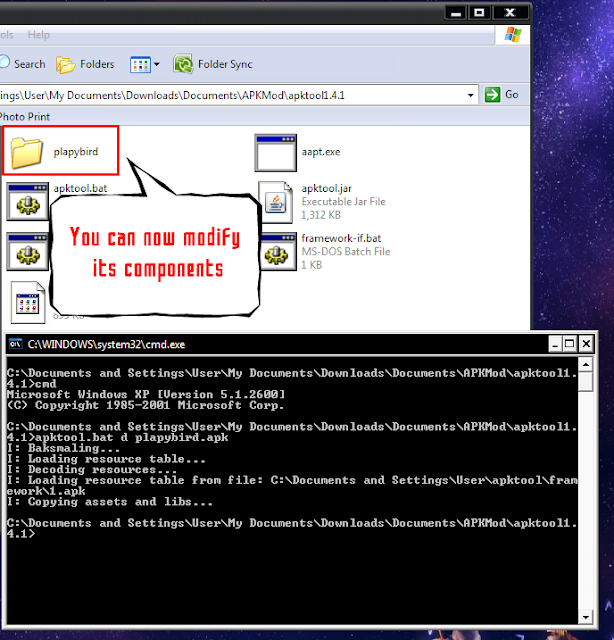Expand the Views dropdown arrow
The height and width of the screenshot is (640, 614).
(x=156, y=64)
